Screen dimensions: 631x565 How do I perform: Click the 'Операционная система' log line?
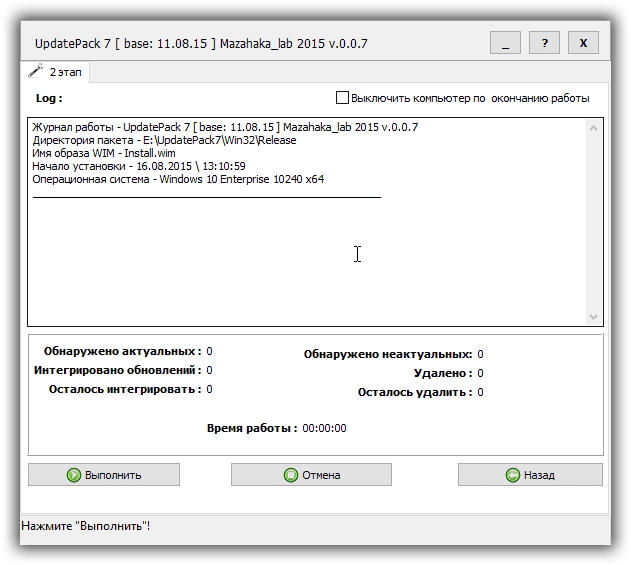click(x=178, y=179)
